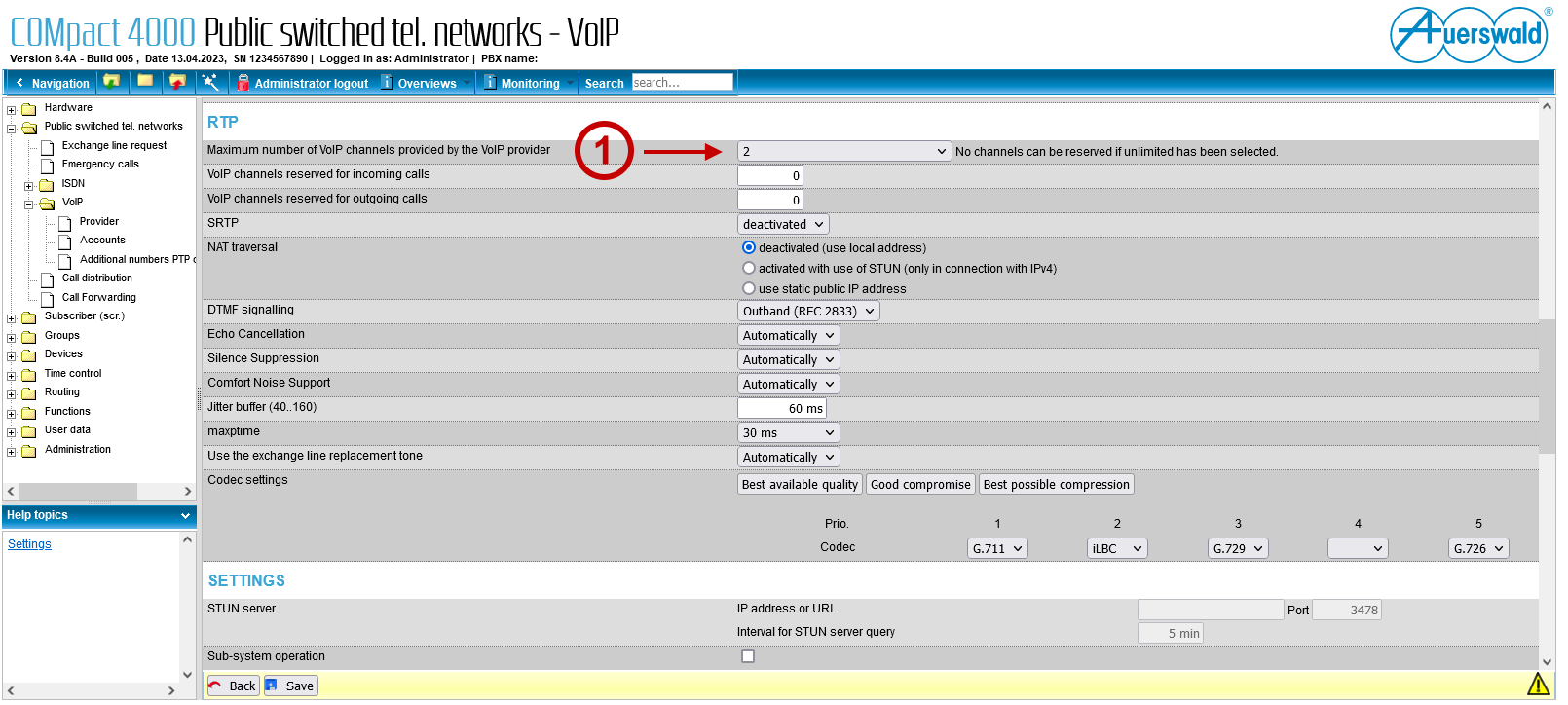Open the magic wand wizard icon
The image size is (1568, 705).
[x=210, y=82]
